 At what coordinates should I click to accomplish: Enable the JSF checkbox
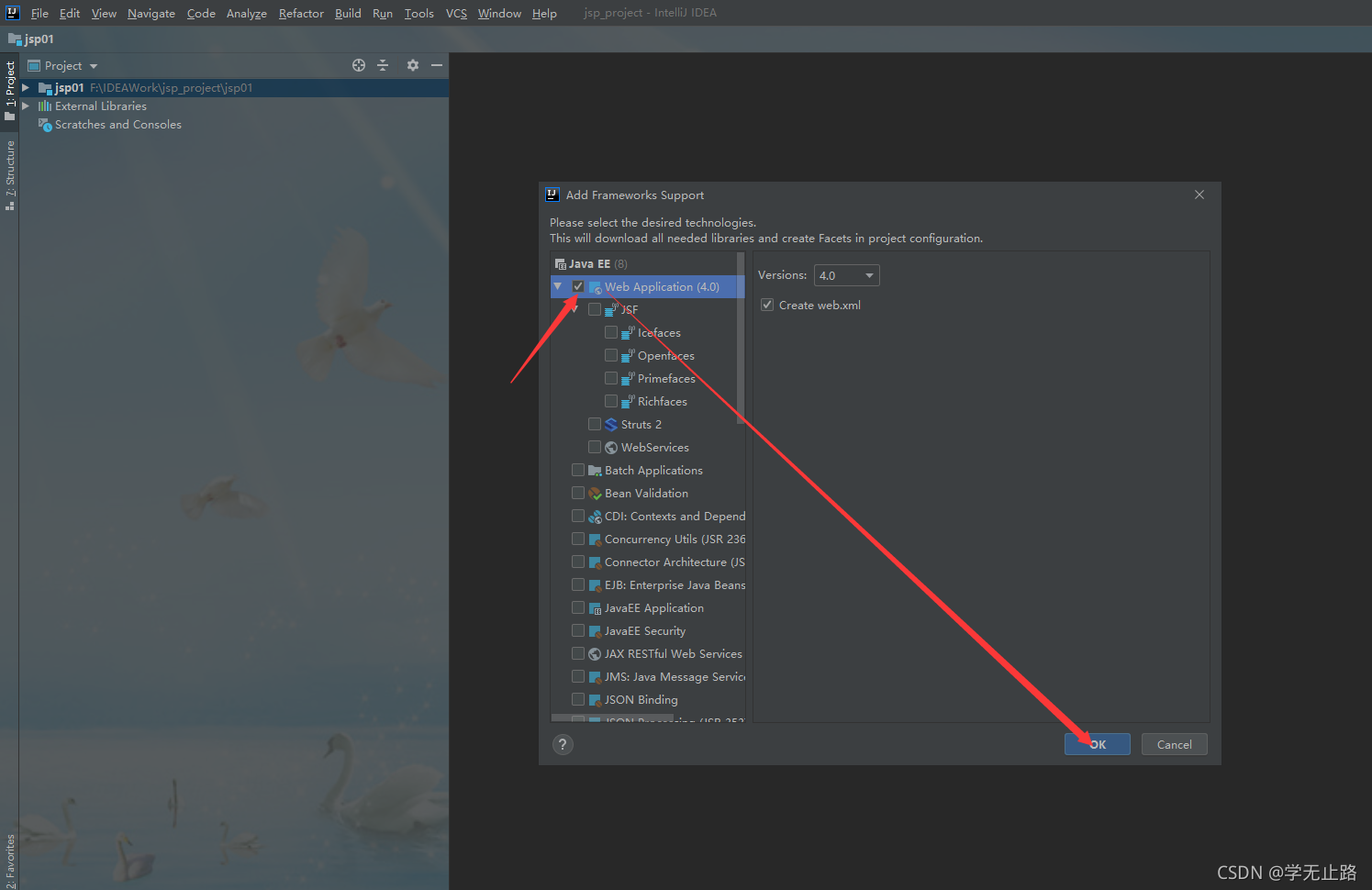tap(595, 309)
